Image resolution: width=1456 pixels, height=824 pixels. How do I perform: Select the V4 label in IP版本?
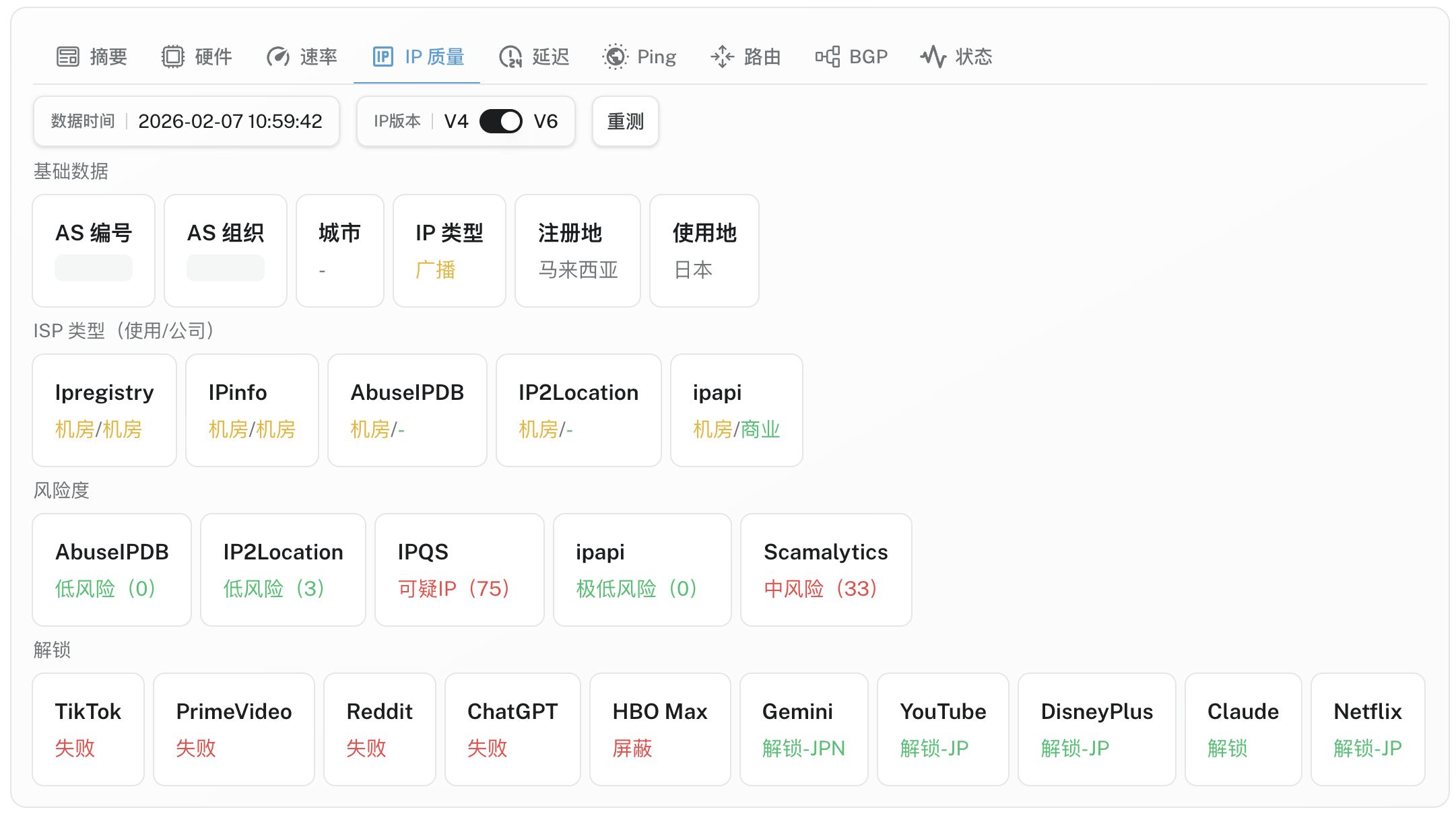(456, 121)
